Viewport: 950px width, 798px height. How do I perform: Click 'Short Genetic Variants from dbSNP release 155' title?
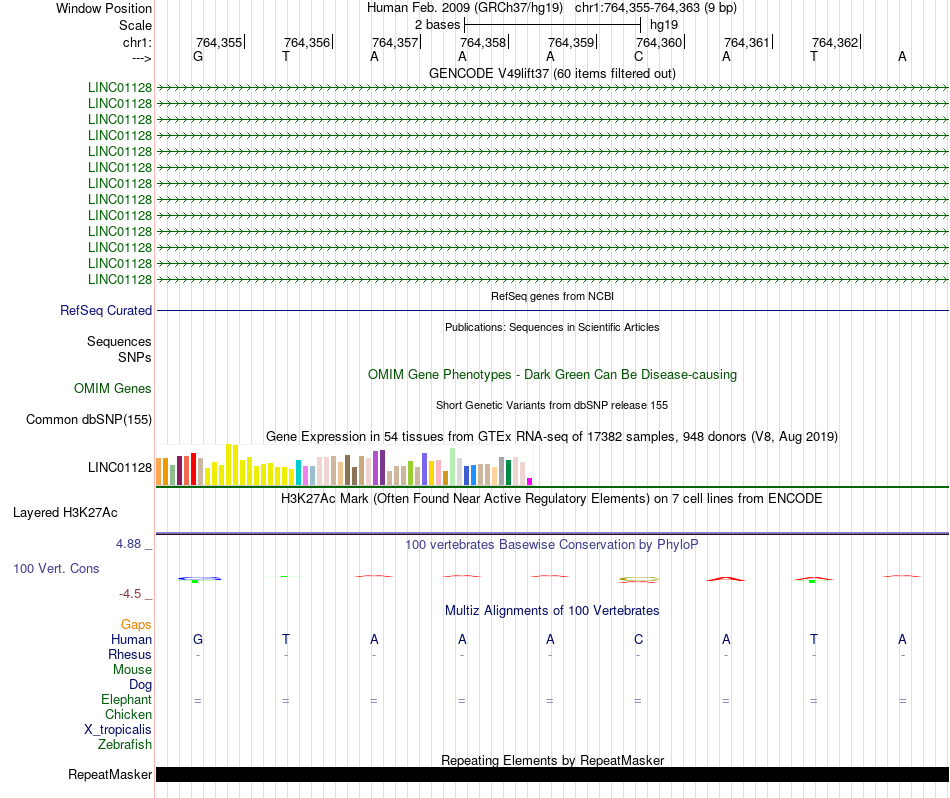(552, 405)
